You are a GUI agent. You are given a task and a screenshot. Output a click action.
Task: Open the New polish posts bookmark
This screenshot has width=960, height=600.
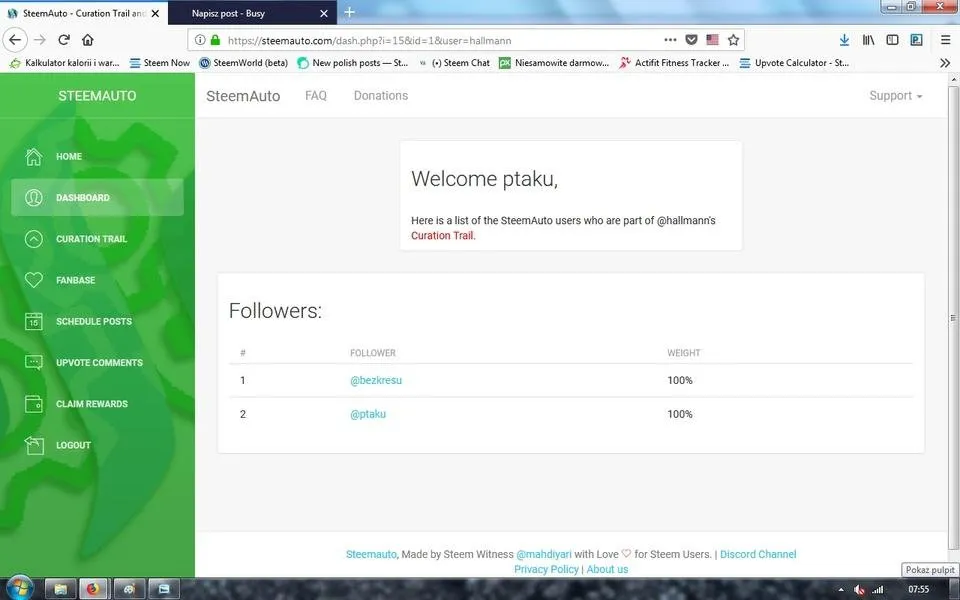click(x=353, y=62)
